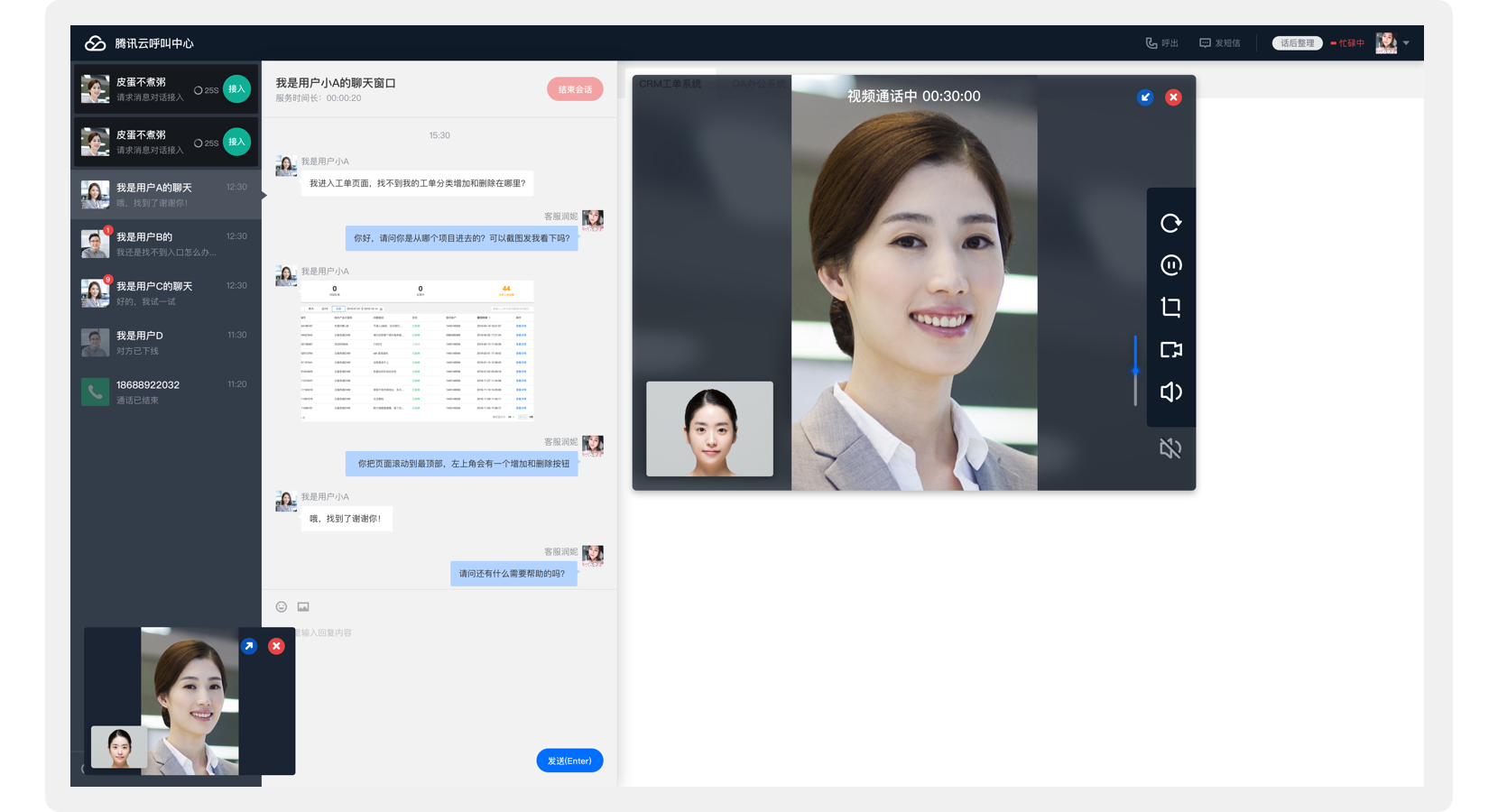This screenshot has width=1498, height=812.
Task: Close the small floating video window
Action: pyautogui.click(x=276, y=646)
